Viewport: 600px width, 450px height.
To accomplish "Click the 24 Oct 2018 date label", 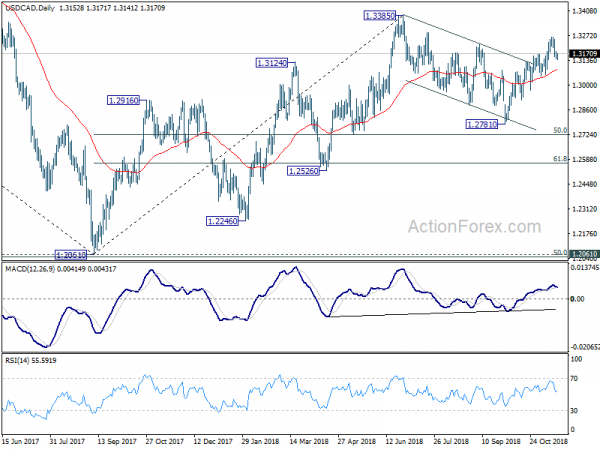I will pos(548,441).
